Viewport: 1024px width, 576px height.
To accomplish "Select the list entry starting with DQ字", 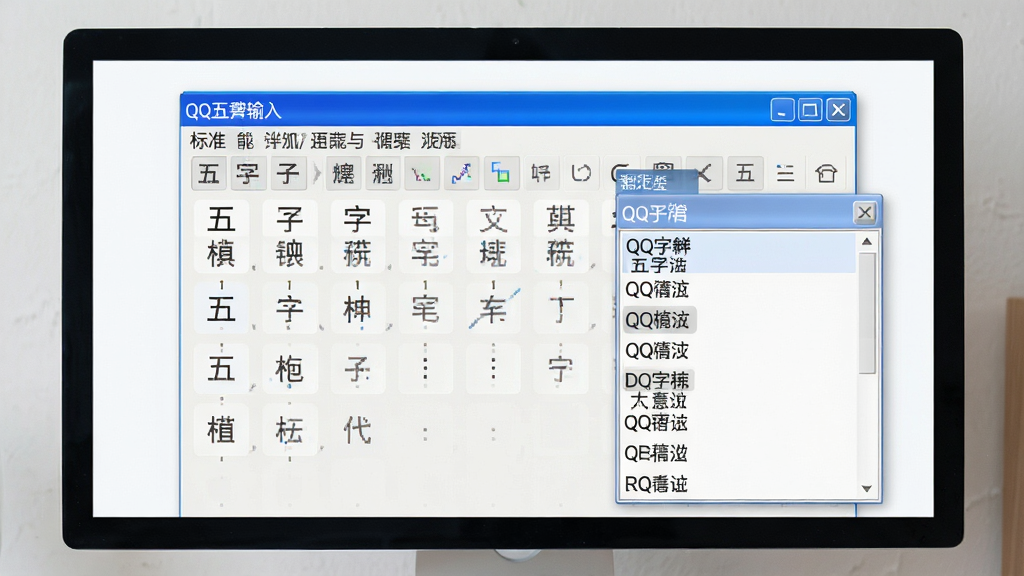I will tap(658, 380).
